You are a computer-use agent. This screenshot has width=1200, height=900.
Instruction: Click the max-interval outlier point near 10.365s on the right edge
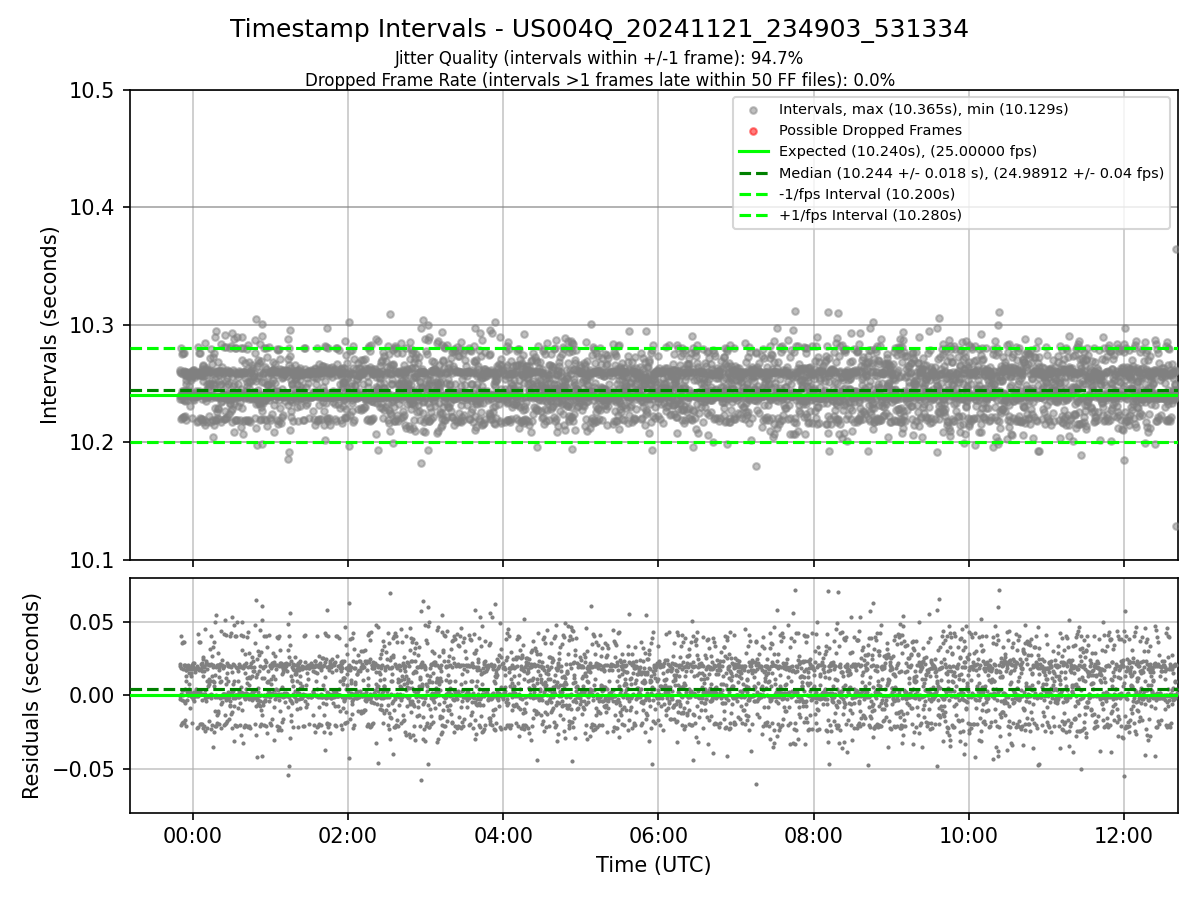click(x=1176, y=249)
